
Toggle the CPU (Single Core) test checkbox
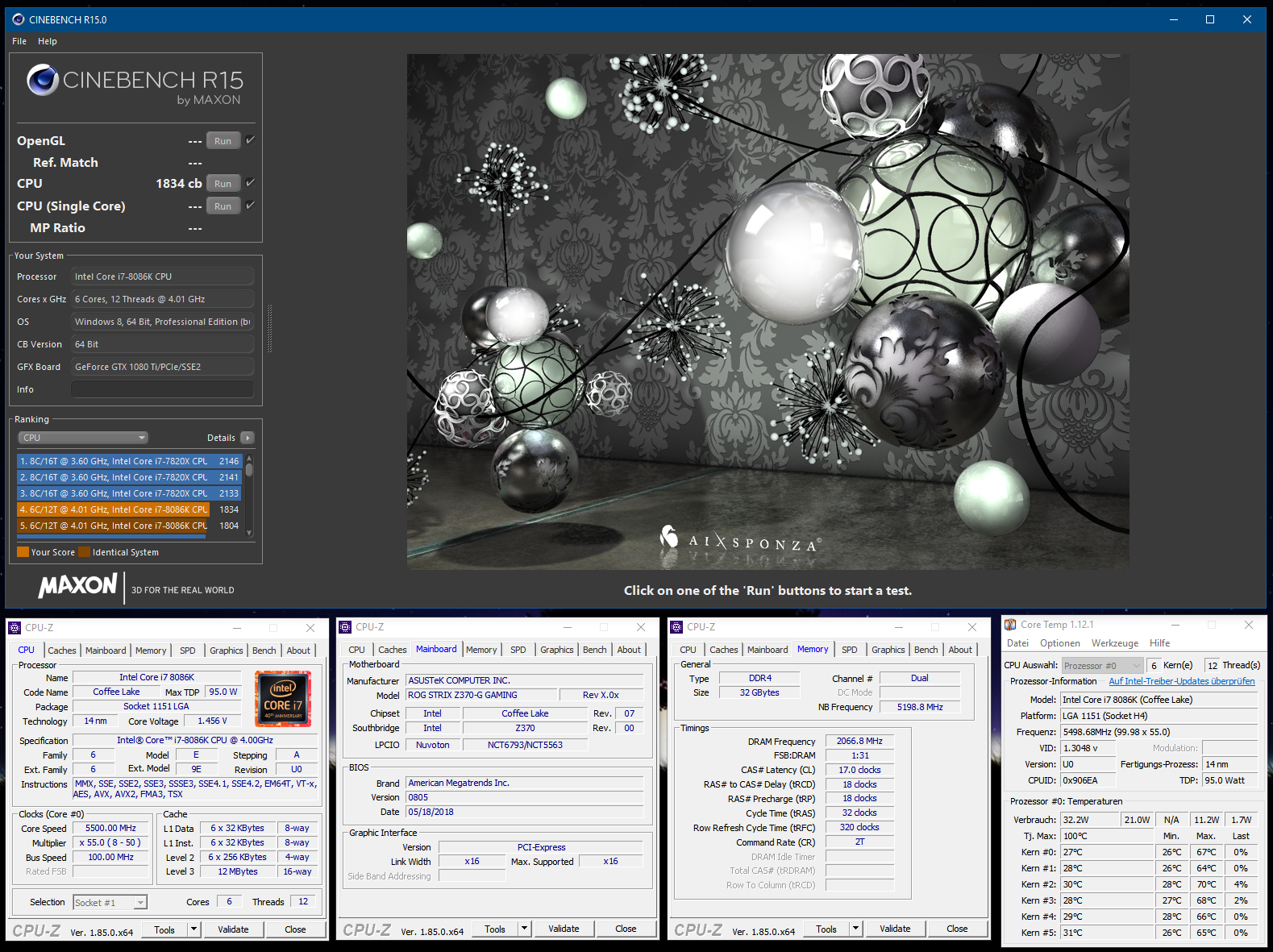250,206
